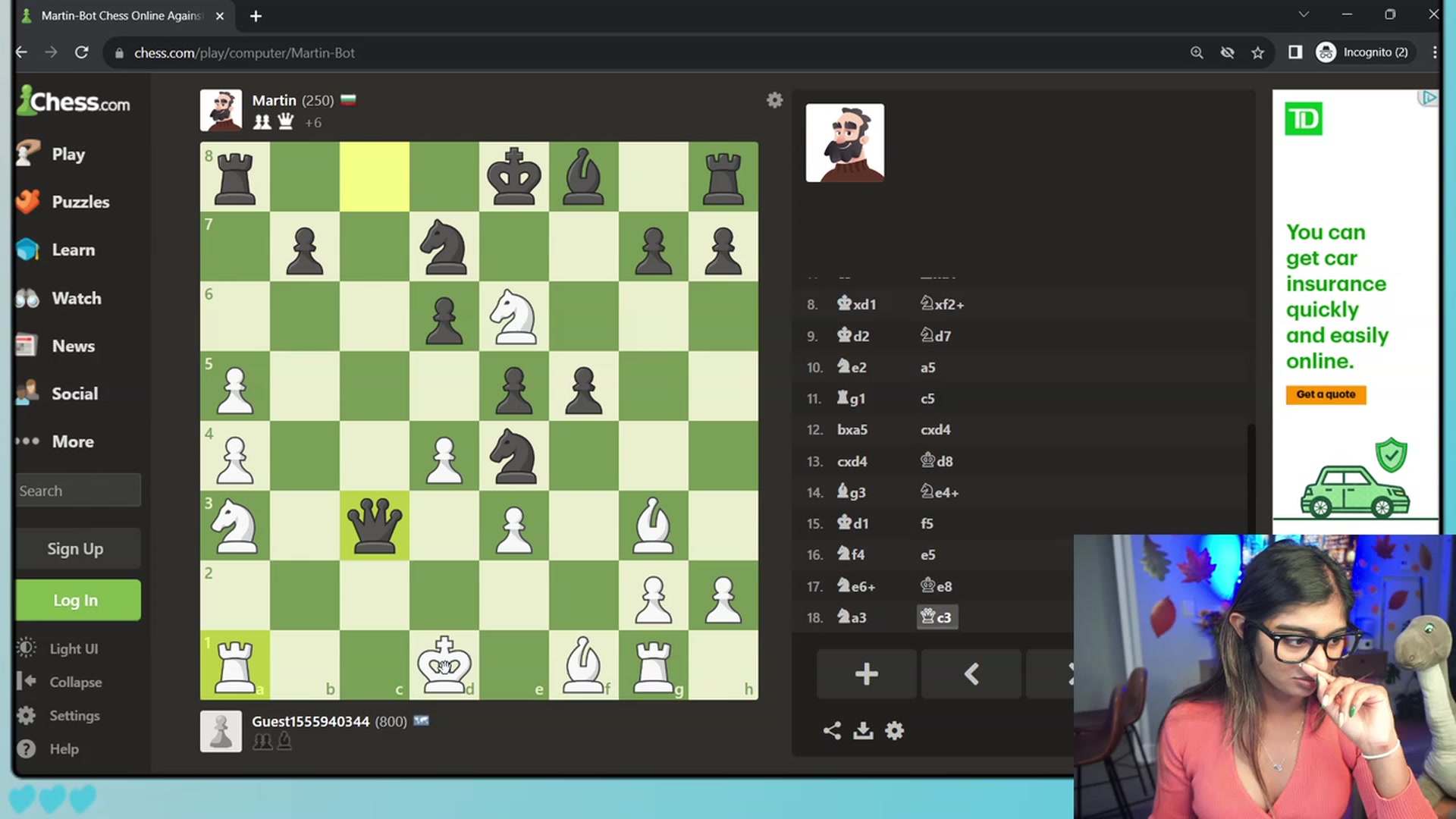1456x819 pixels.
Task: Click the address bar URL
Action: [x=244, y=52]
